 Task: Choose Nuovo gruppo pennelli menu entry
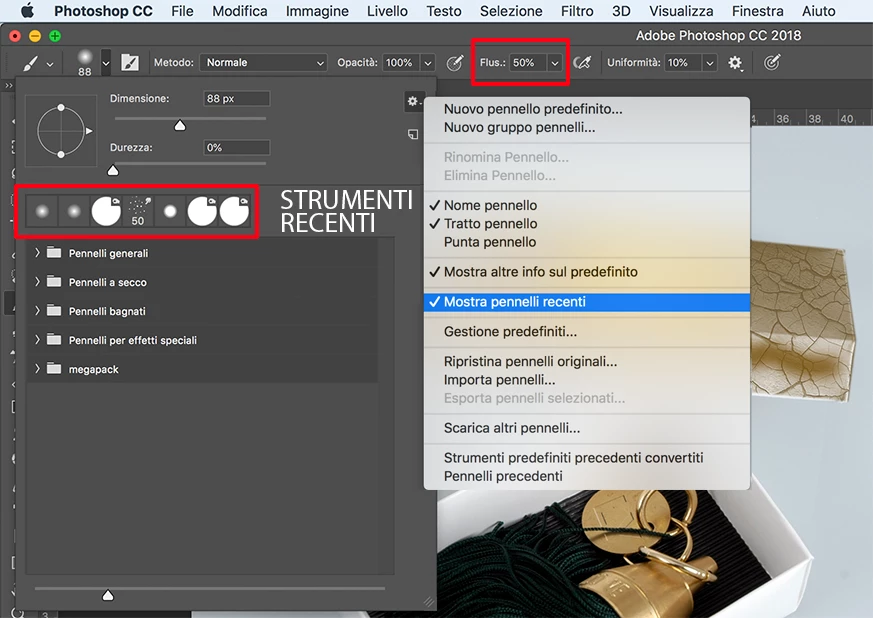pyautogui.click(x=587, y=127)
